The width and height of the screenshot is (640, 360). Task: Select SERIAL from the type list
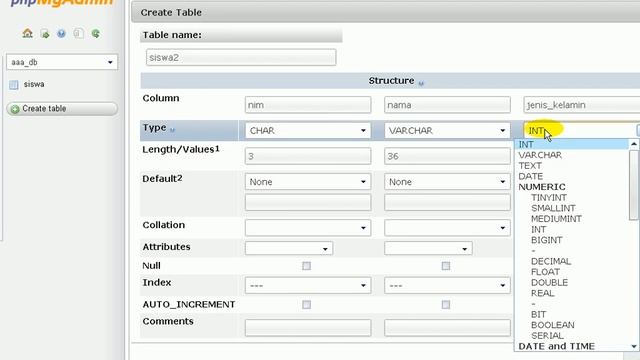547,336
